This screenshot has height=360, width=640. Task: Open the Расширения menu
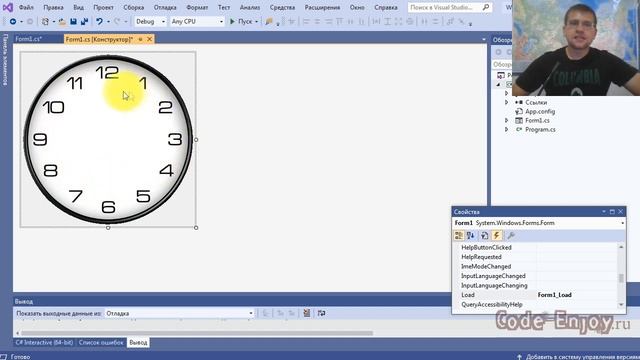coord(322,7)
